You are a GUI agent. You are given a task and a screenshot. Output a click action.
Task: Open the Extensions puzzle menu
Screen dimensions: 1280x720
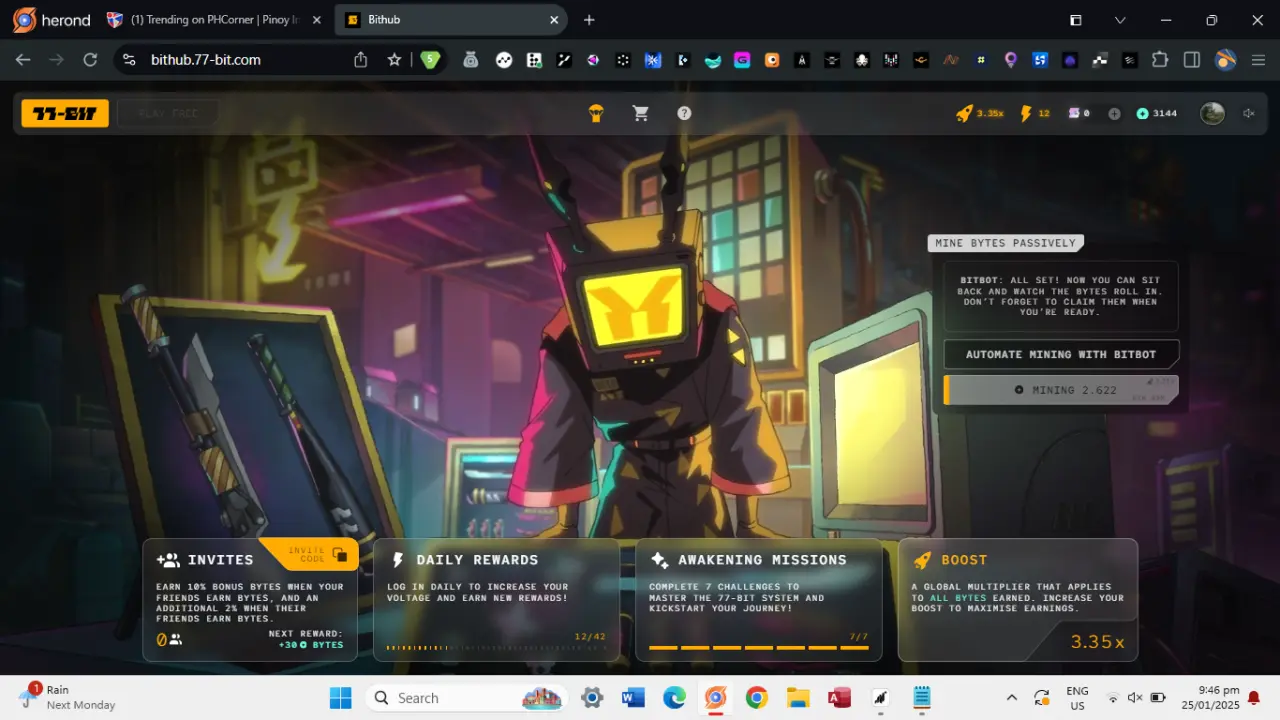pos(1160,60)
